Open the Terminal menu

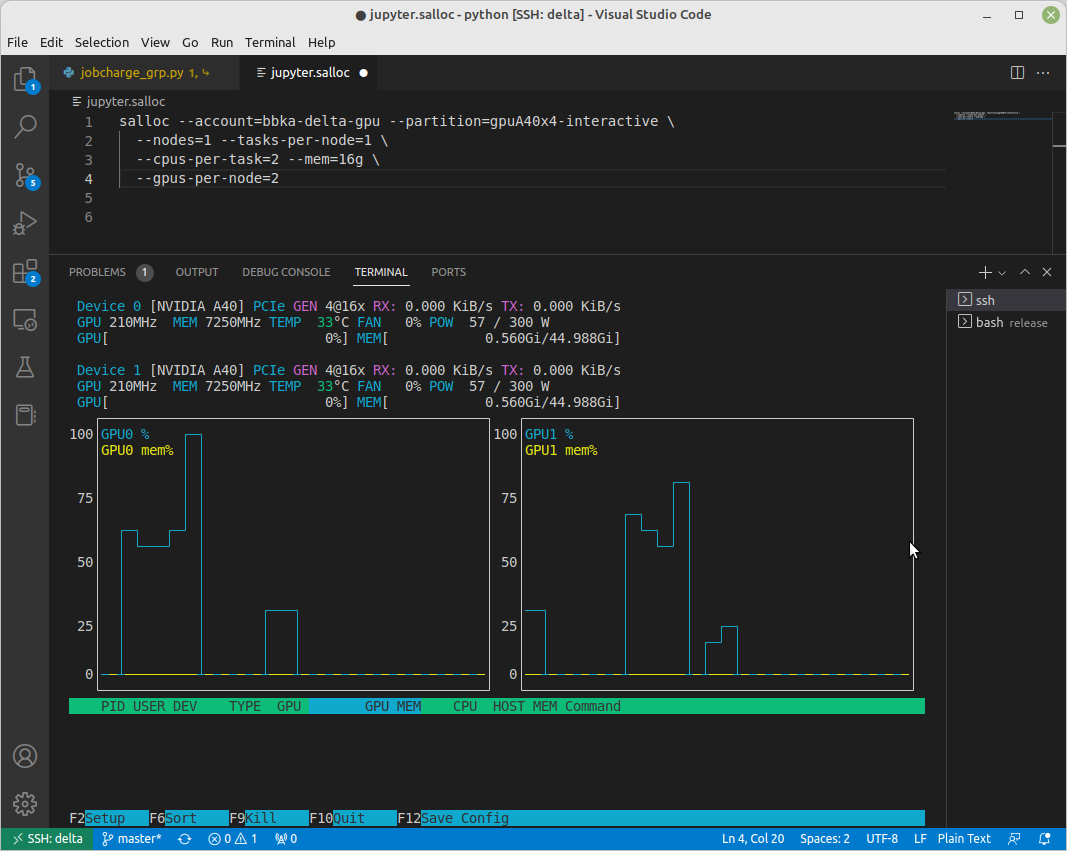pyautogui.click(x=269, y=42)
